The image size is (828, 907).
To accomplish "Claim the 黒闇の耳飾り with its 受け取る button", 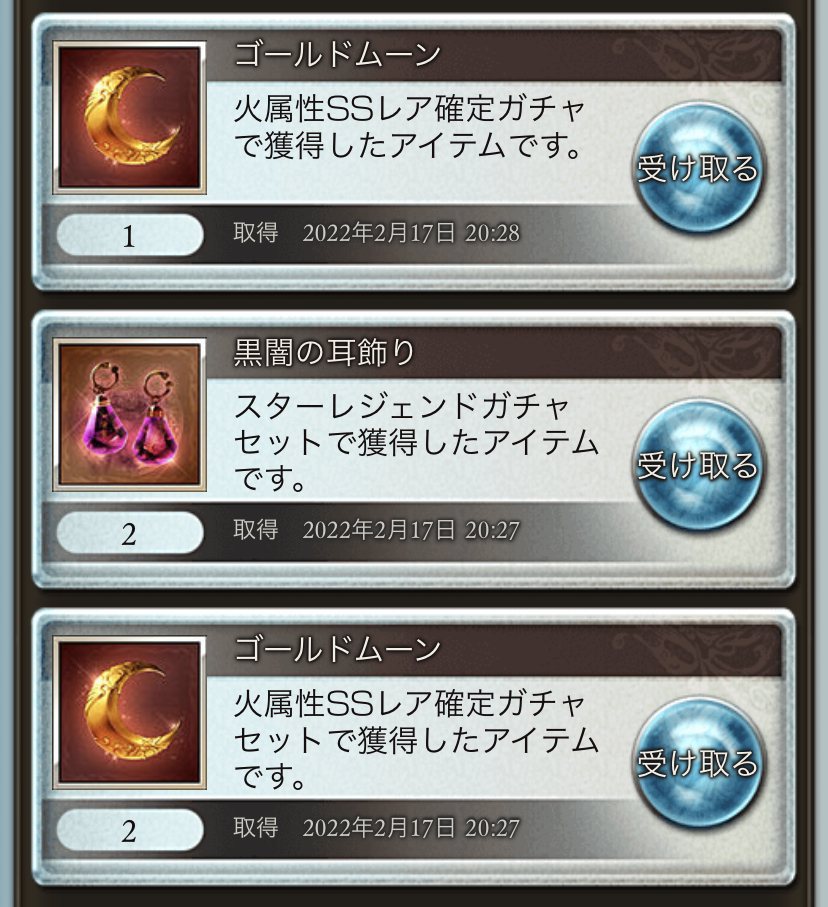I will 698,465.
